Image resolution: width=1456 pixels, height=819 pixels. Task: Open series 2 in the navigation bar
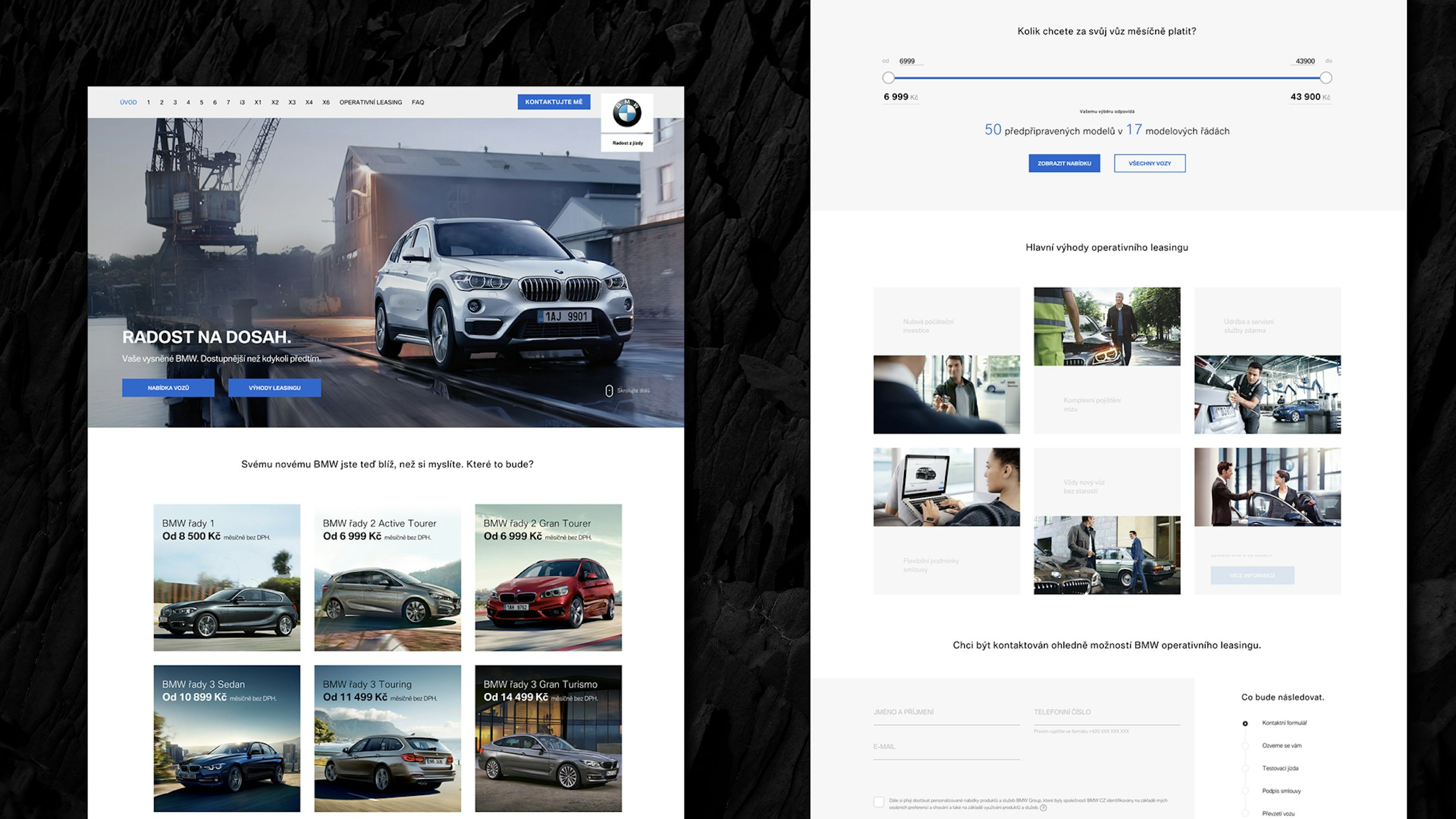(x=162, y=102)
